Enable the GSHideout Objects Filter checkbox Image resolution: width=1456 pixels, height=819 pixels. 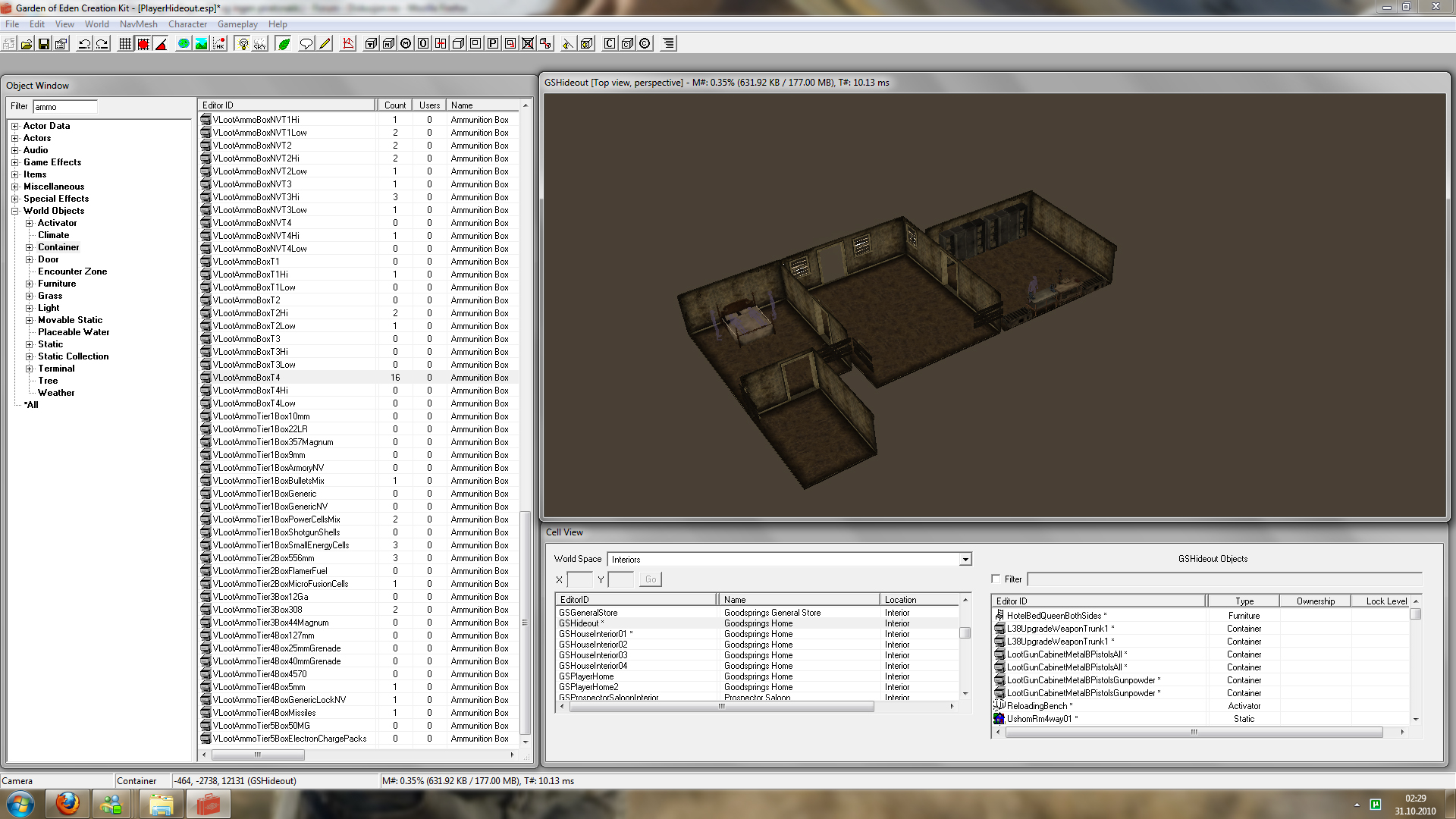pos(996,579)
